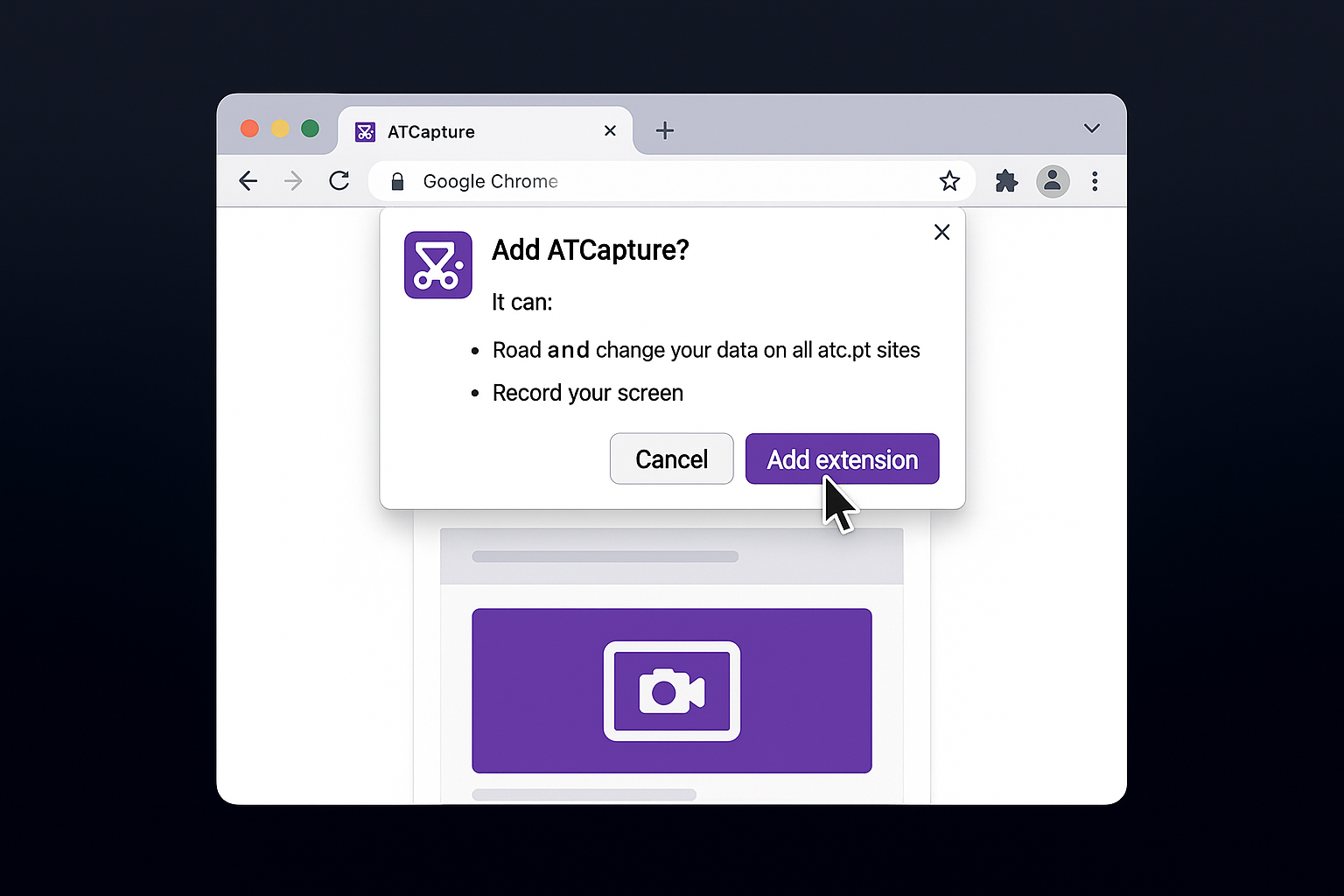
Task: Open the Chrome three-dot menu
Action: 1095,181
